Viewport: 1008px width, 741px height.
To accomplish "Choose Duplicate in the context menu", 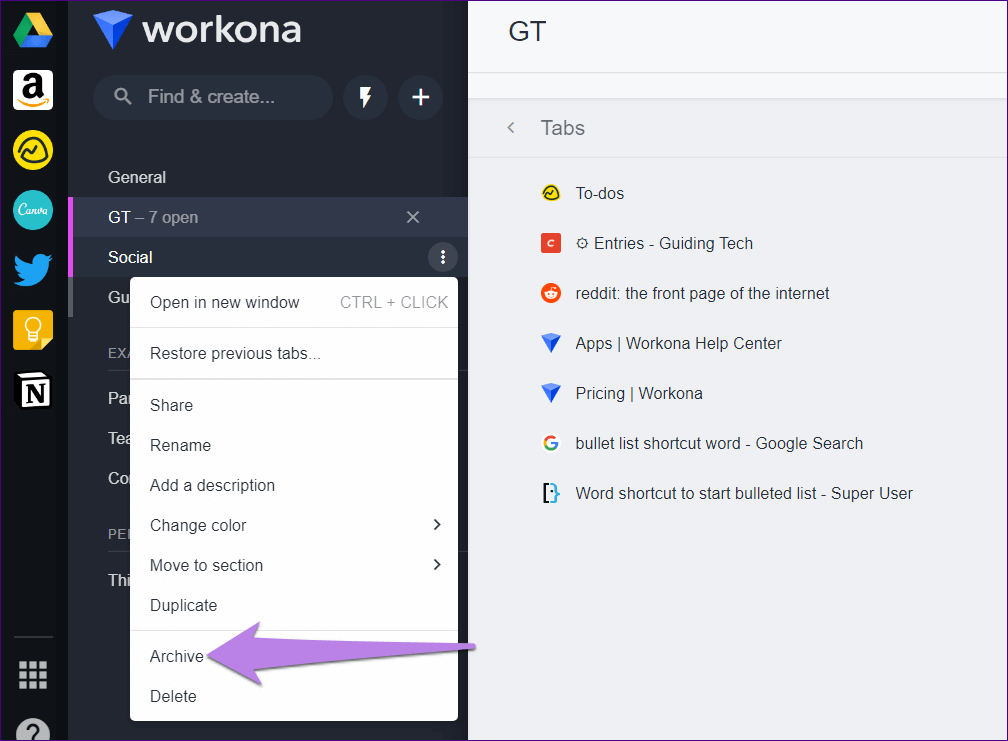I will 294,605.
